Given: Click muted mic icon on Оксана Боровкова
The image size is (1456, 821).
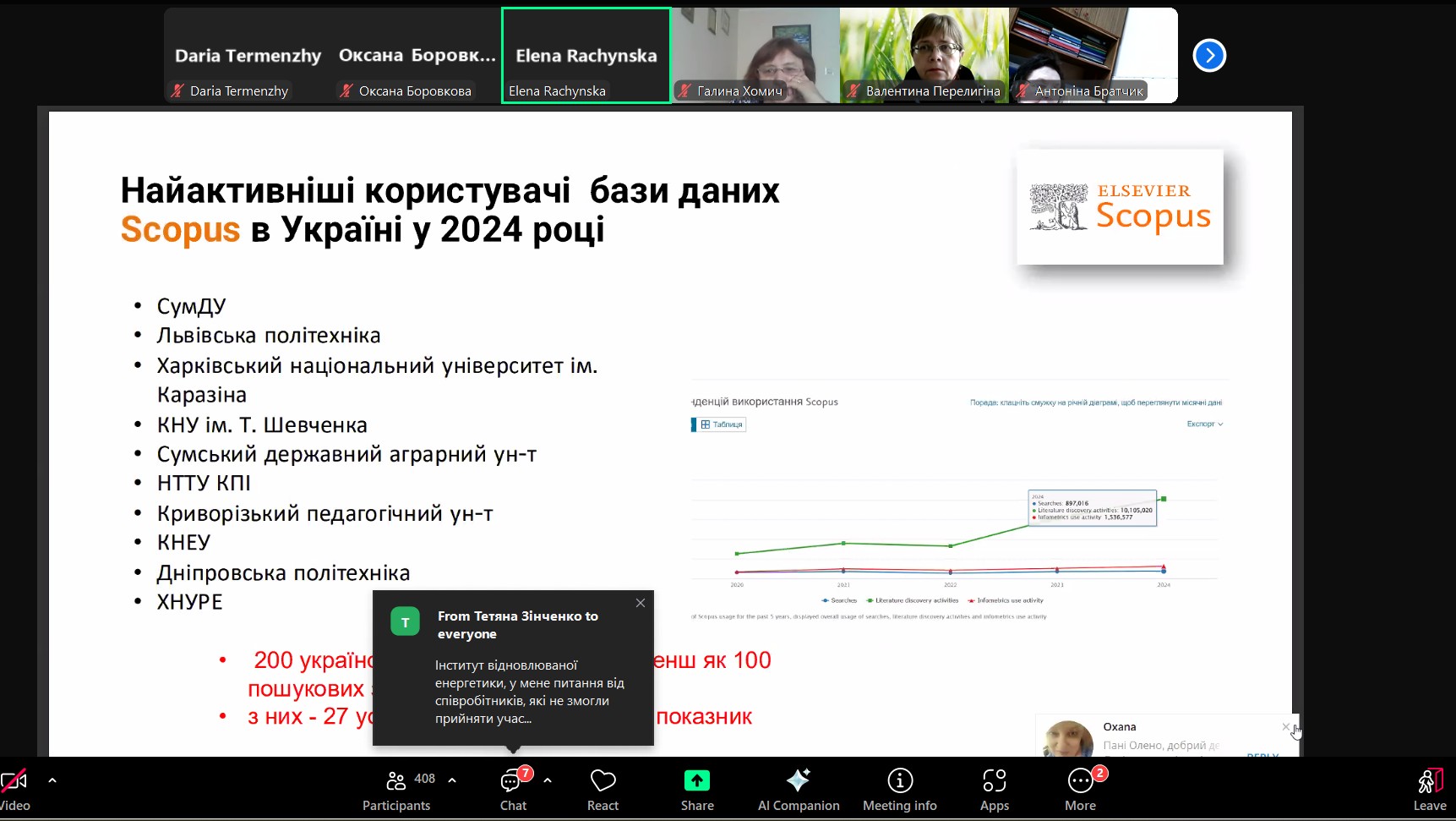Looking at the screenshot, I should (x=346, y=90).
